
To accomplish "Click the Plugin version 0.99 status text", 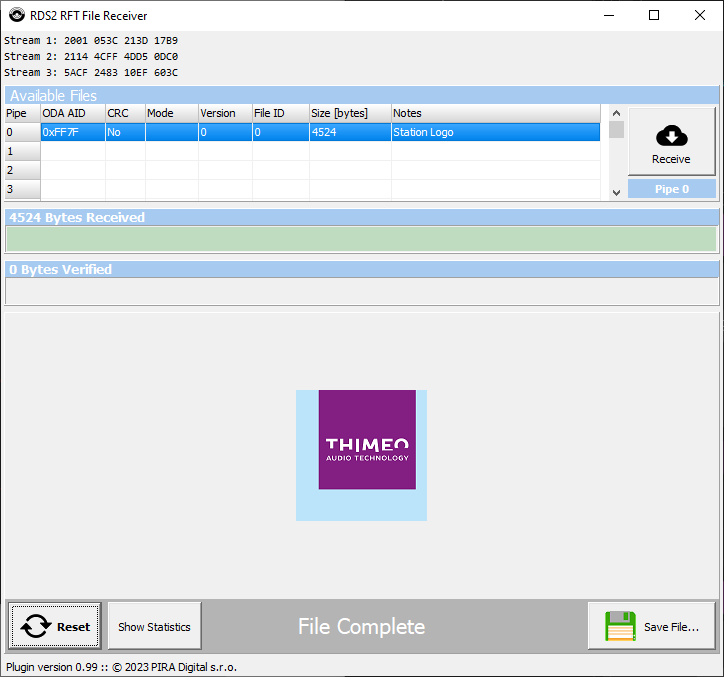I will pos(121,667).
